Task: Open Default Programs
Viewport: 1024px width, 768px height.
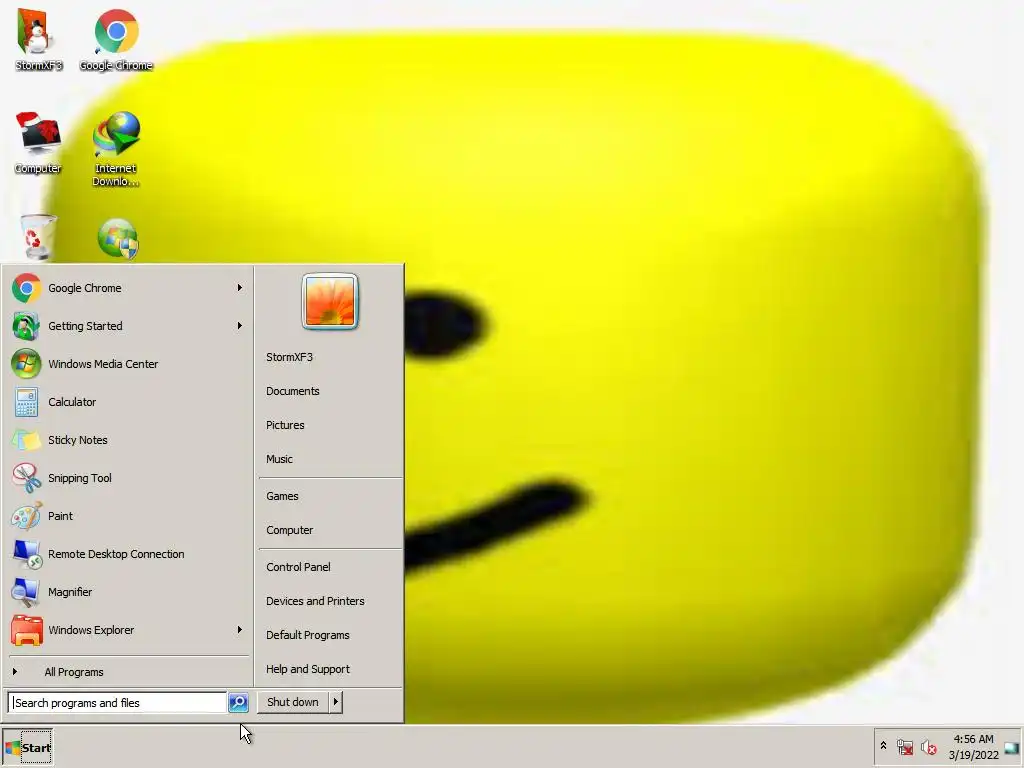Action: [x=308, y=635]
